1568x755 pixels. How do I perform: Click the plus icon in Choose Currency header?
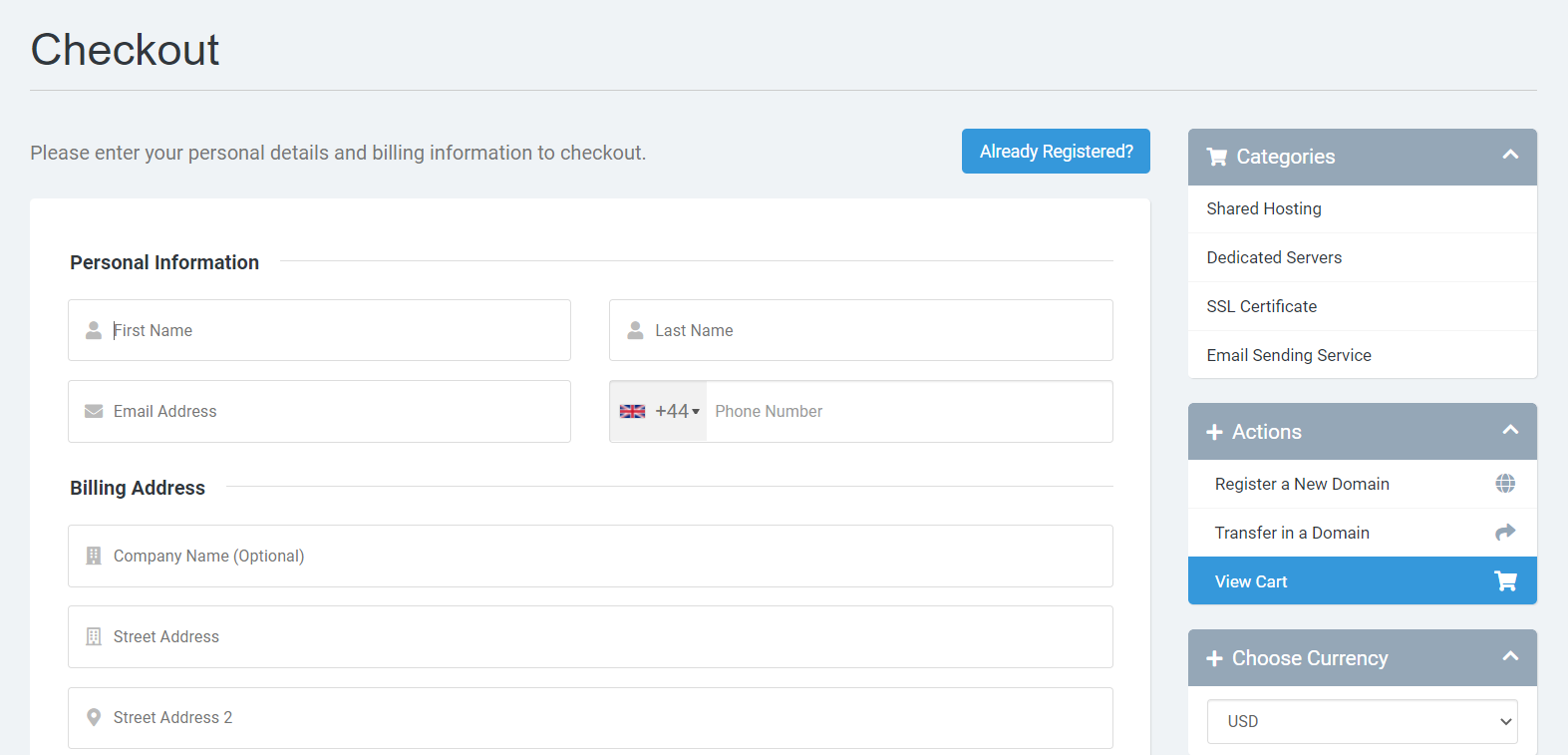click(1214, 658)
